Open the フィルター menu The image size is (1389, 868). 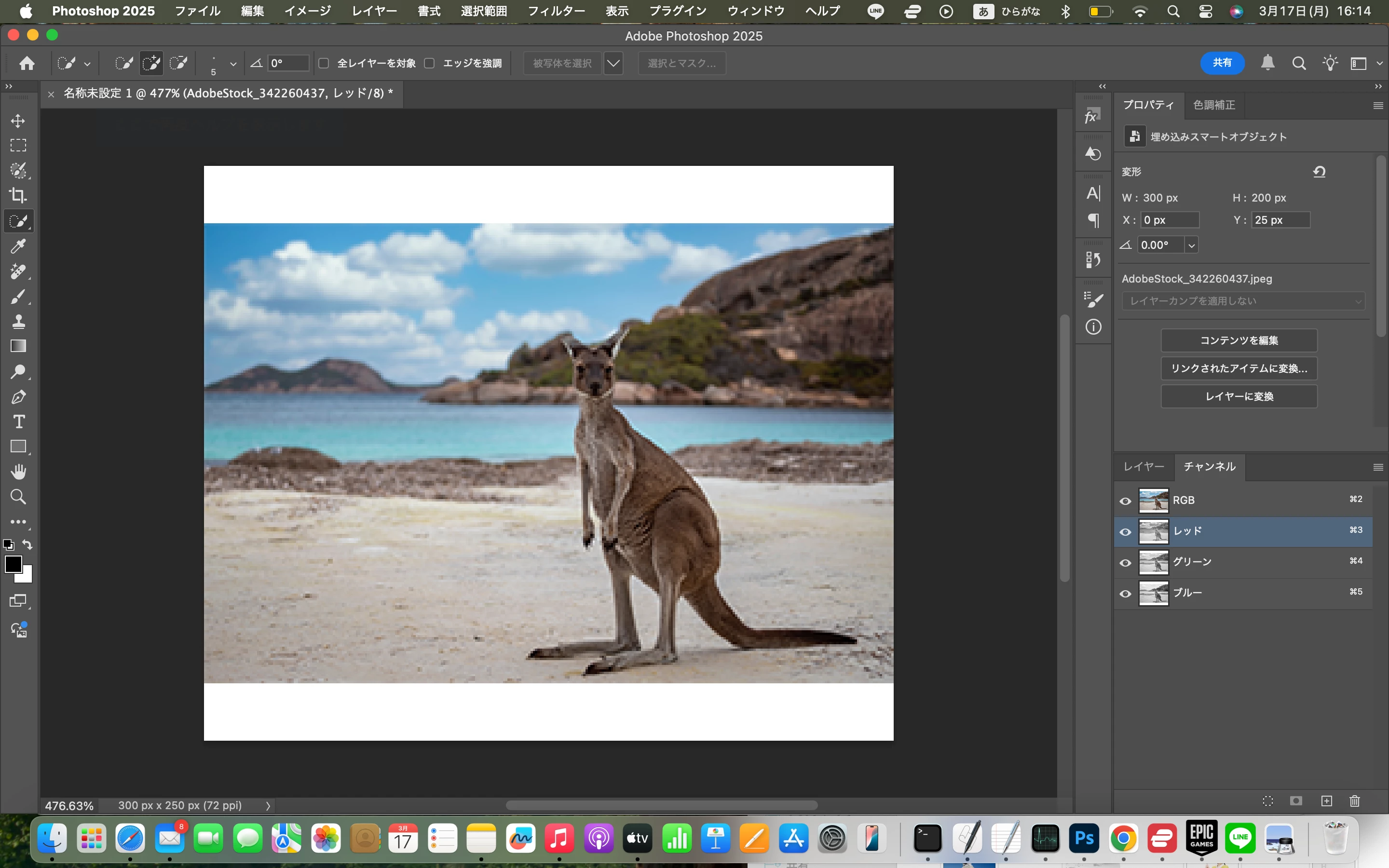coord(556,11)
